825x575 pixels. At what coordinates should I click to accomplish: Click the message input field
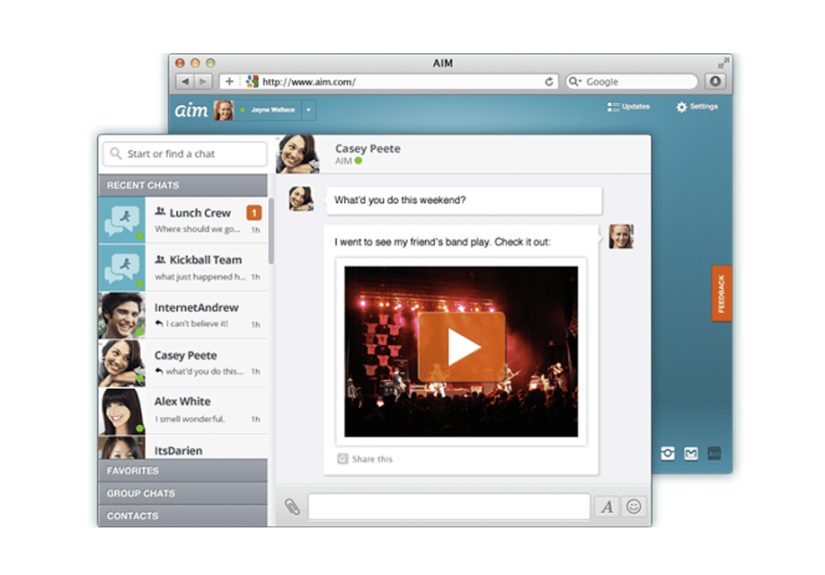point(449,507)
